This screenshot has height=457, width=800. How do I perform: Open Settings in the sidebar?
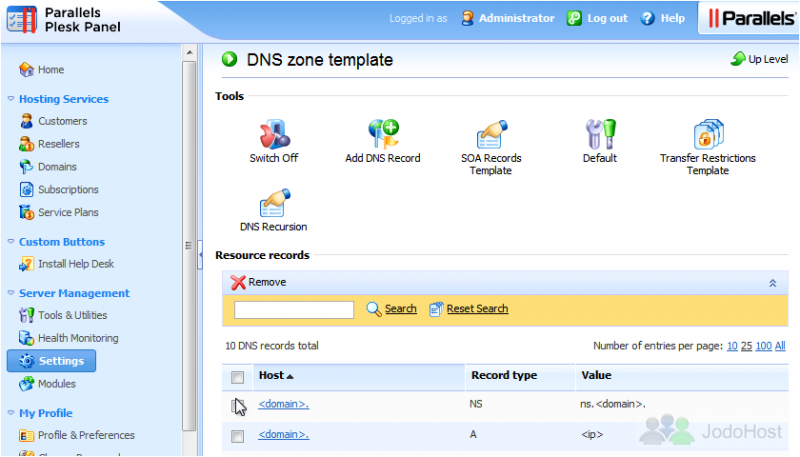click(51, 361)
